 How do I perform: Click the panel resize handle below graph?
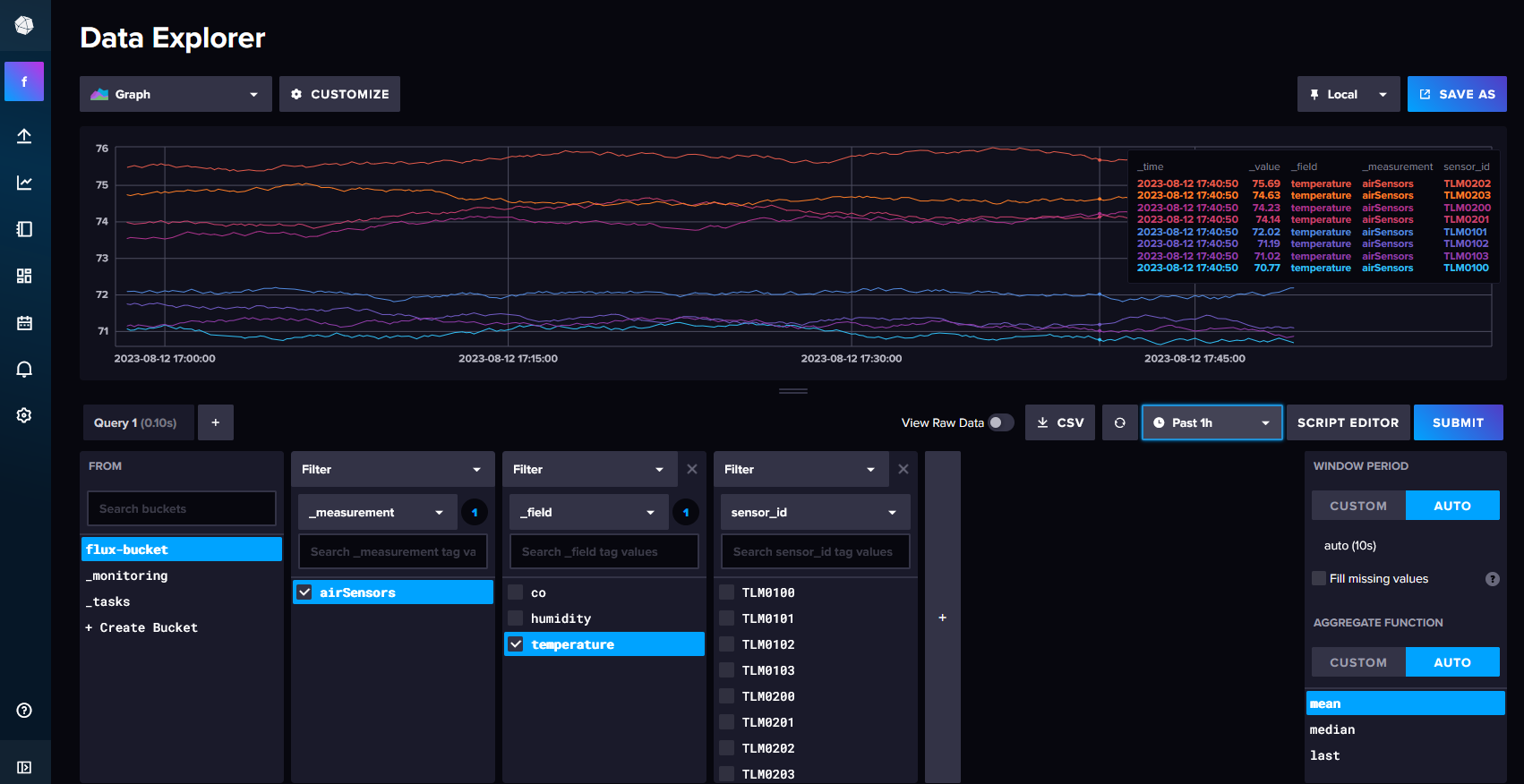point(793,391)
